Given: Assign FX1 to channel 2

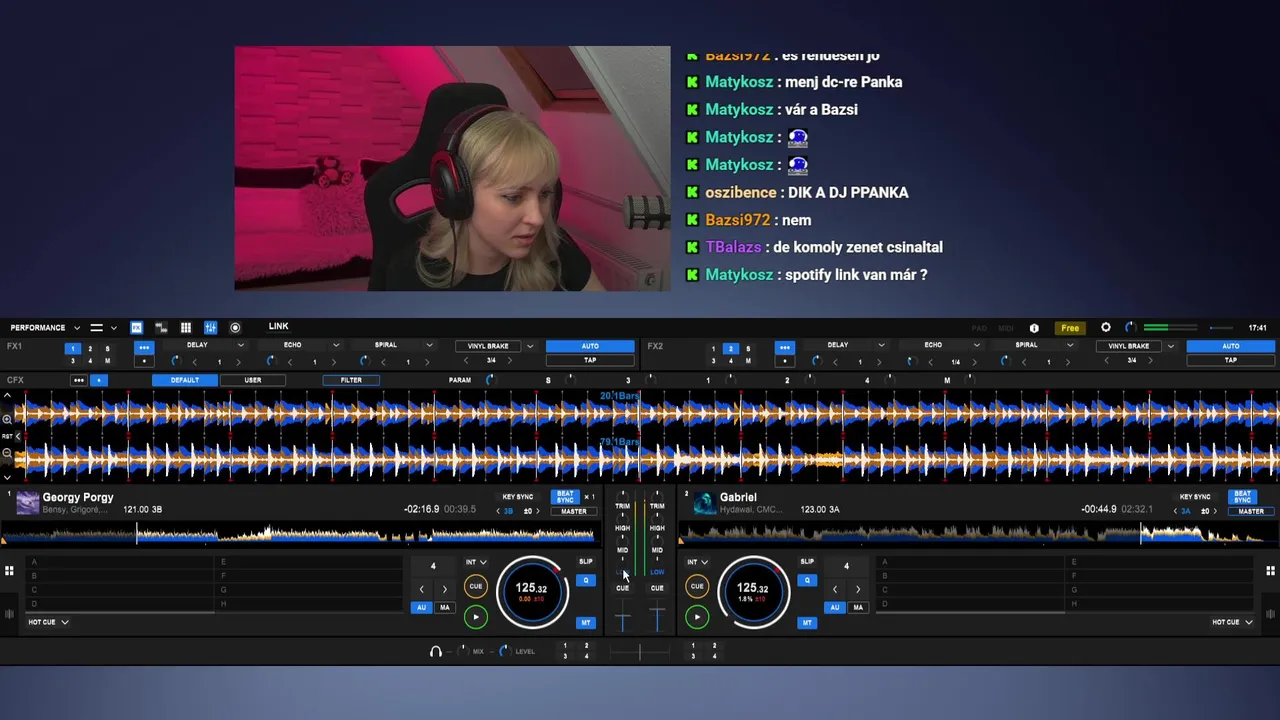Looking at the screenshot, I should [90, 349].
